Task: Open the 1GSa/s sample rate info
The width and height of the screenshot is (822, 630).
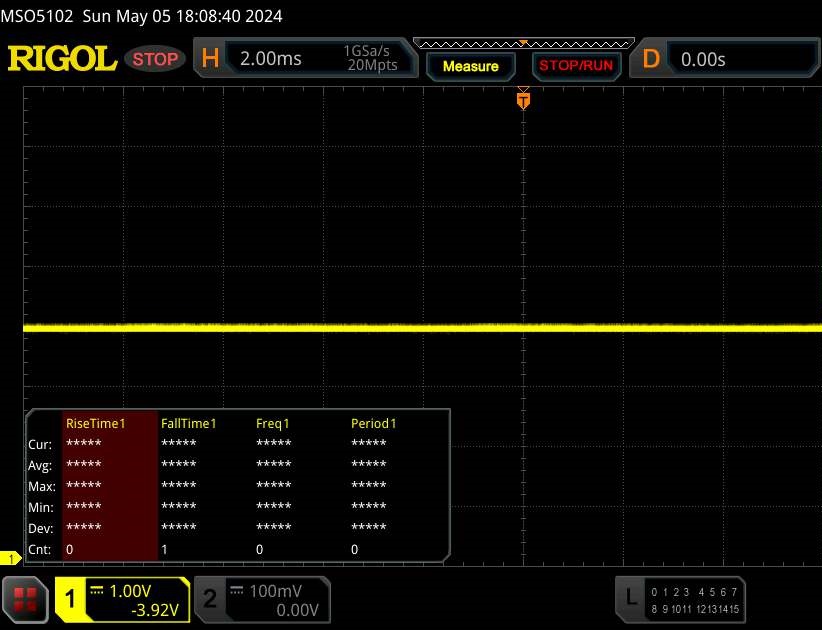Action: (366, 51)
